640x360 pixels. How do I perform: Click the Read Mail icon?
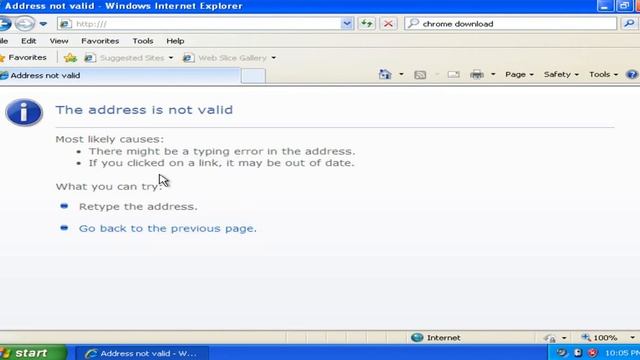(x=453, y=75)
